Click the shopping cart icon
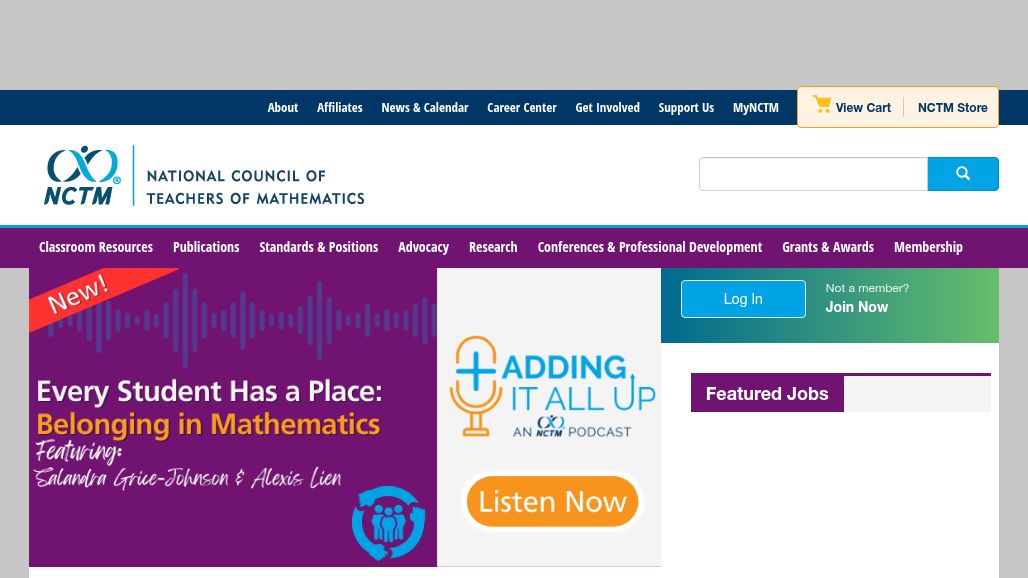This screenshot has height=578, width=1028. pos(821,105)
